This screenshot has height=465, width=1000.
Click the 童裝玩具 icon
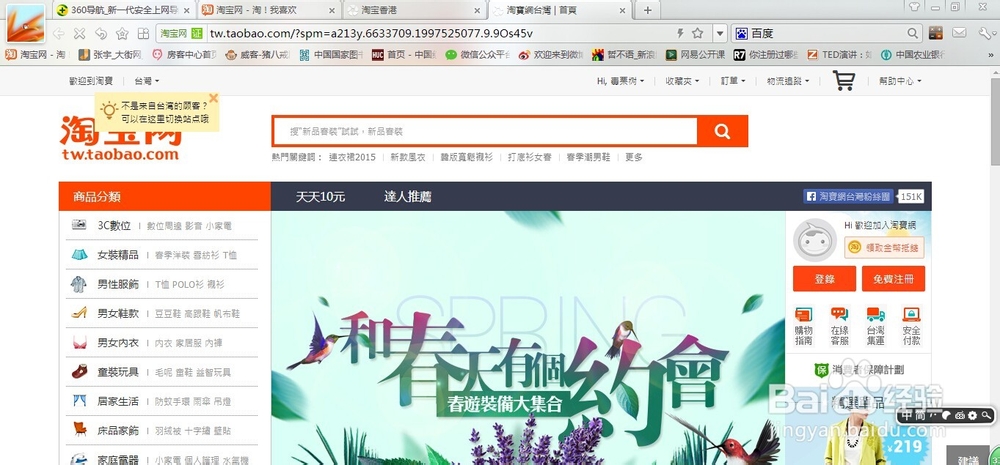click(x=79, y=371)
